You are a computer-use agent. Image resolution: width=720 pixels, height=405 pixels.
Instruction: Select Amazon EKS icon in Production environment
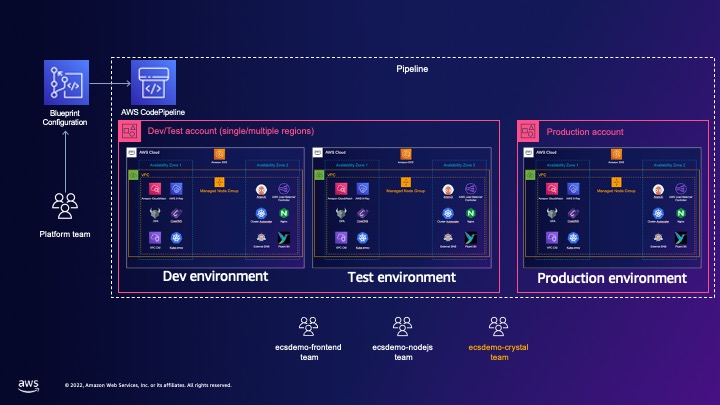click(x=616, y=154)
